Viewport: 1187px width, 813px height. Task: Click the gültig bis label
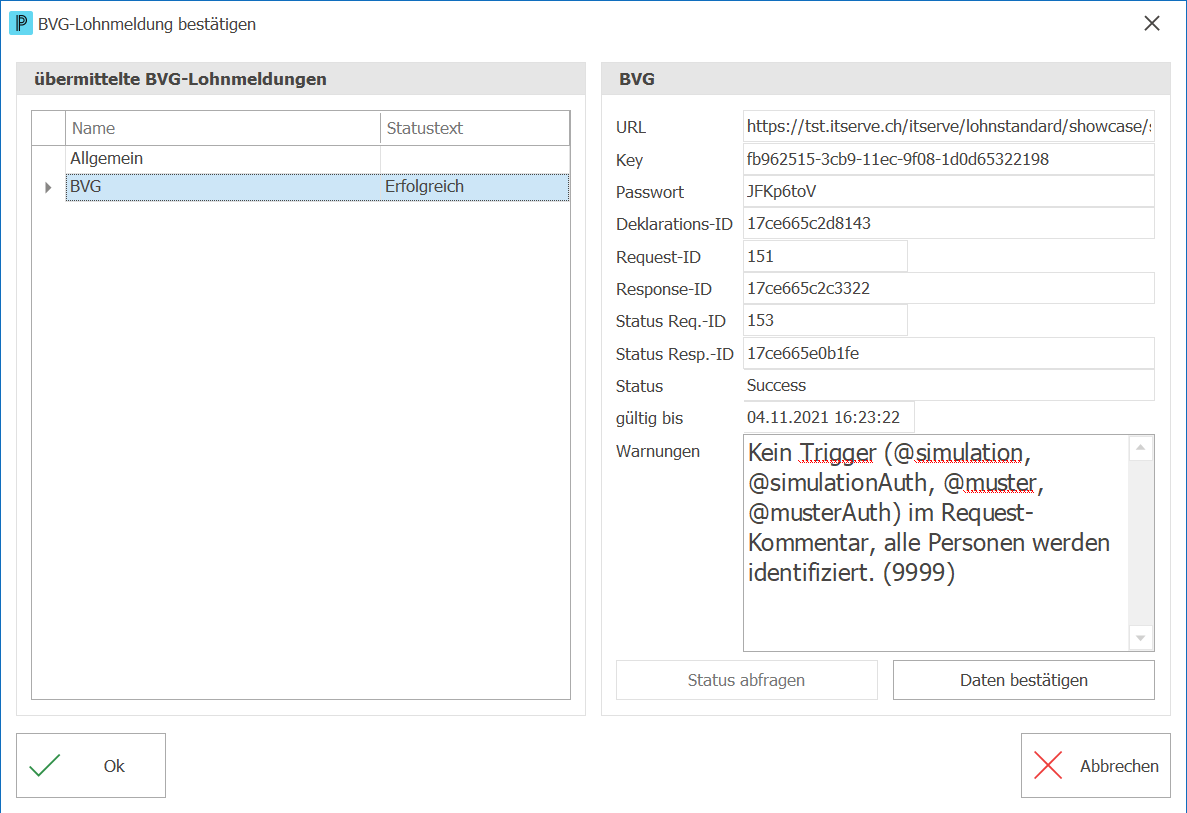[x=650, y=418]
